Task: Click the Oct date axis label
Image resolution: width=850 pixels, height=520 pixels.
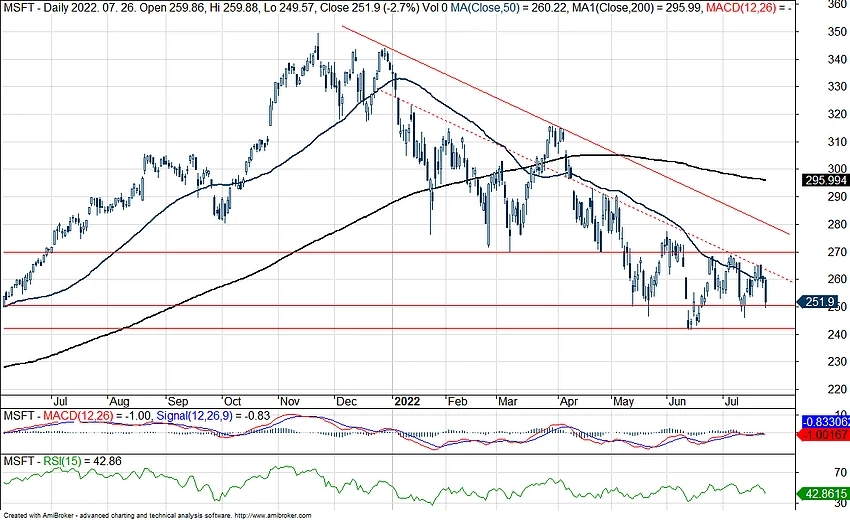Action: 233,401
